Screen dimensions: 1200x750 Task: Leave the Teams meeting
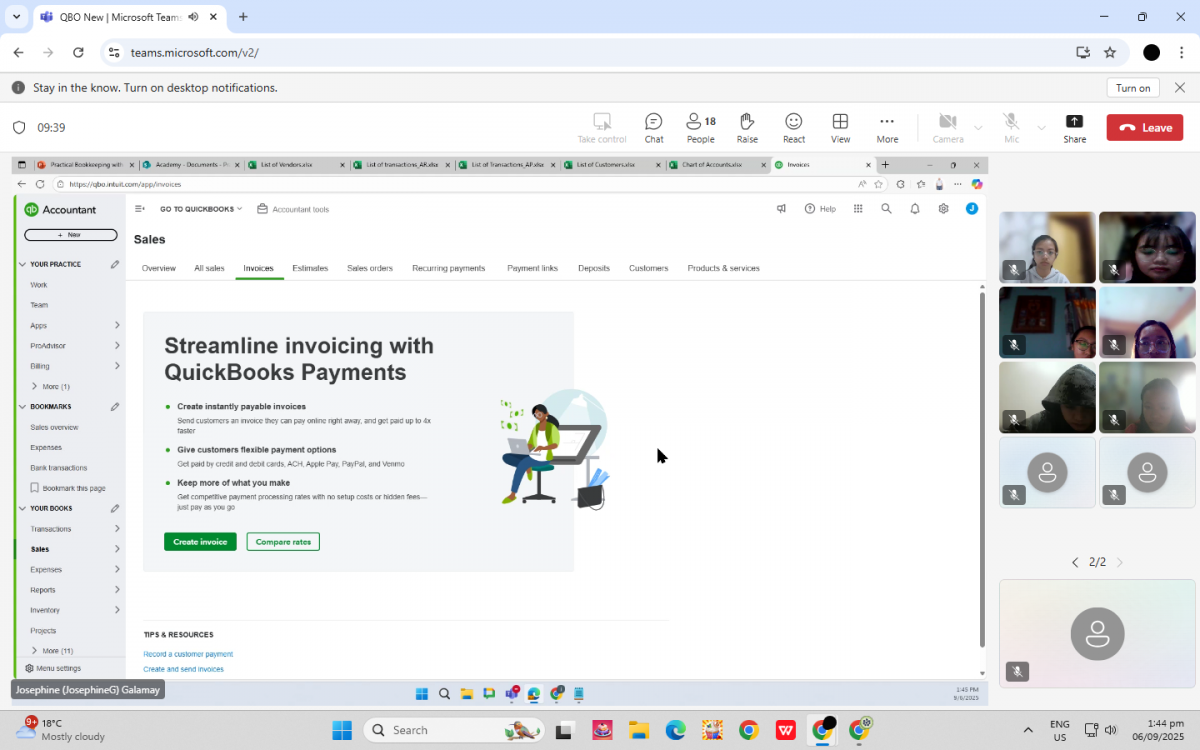click(x=1144, y=127)
